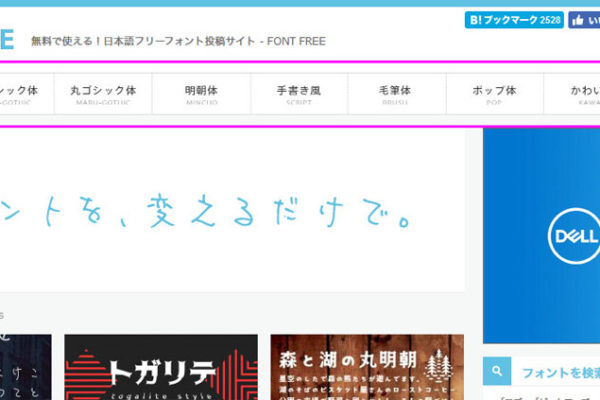Switch to the 明朝体 Mincho tab
This screenshot has height=400, width=600.
201,94
